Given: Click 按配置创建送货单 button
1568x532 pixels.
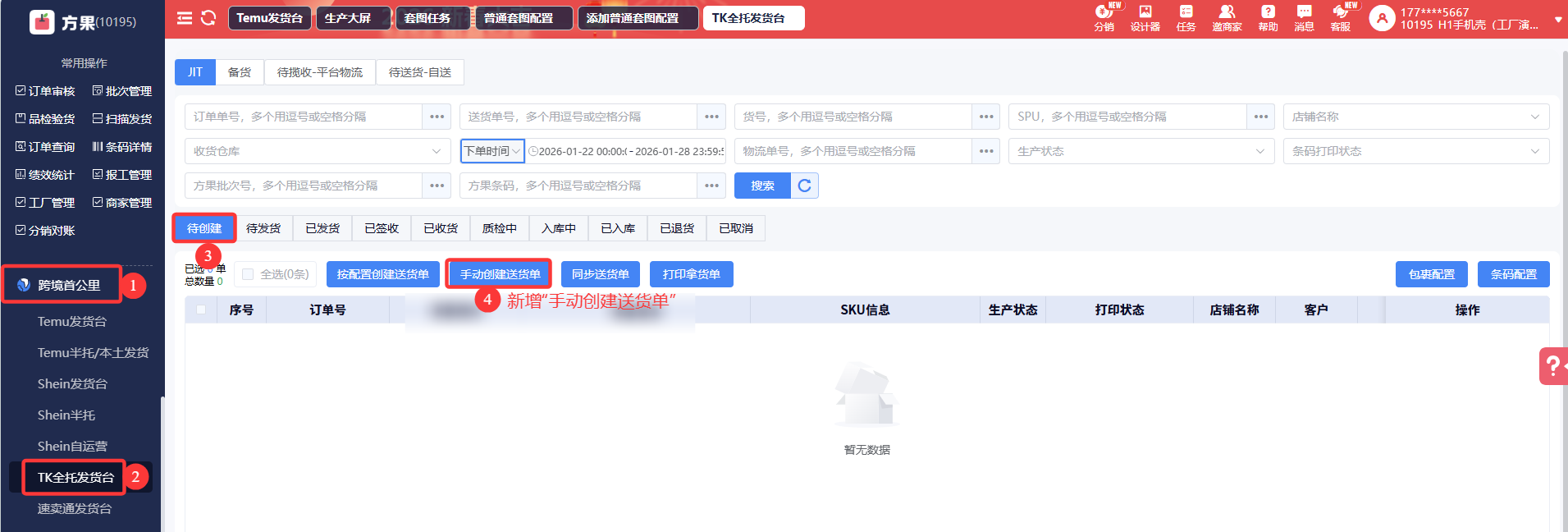Looking at the screenshot, I should coord(383,274).
